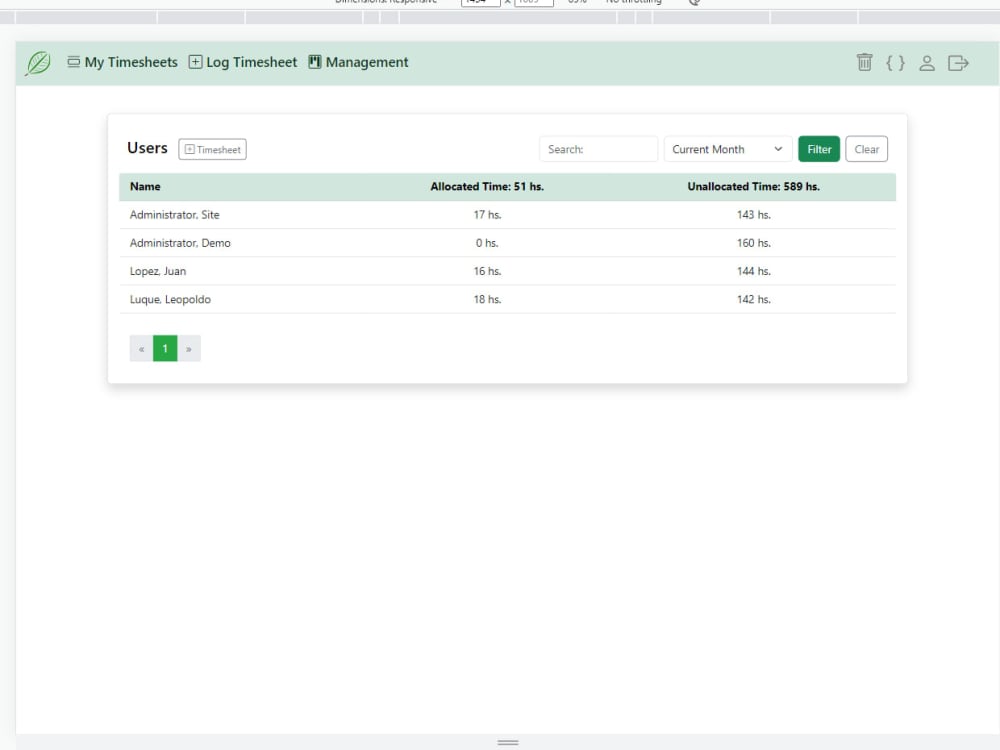Expand the date range selector chevron
Viewport: 1000px width, 750px height.
click(778, 148)
